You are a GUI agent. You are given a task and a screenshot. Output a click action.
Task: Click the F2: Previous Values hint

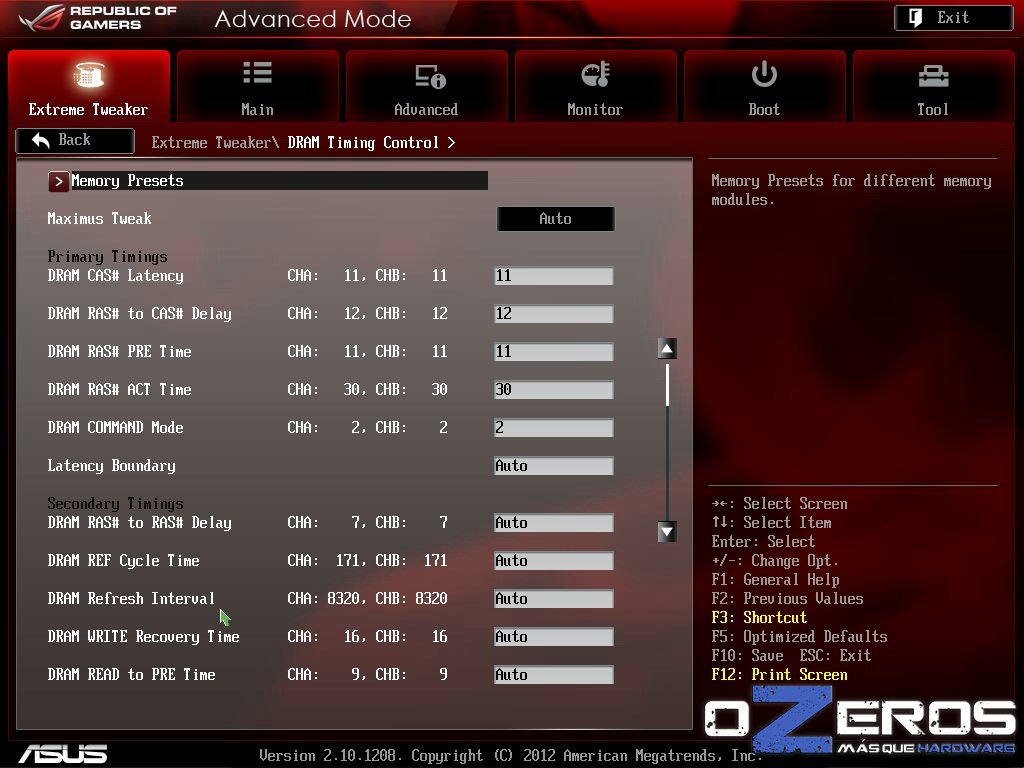(787, 598)
